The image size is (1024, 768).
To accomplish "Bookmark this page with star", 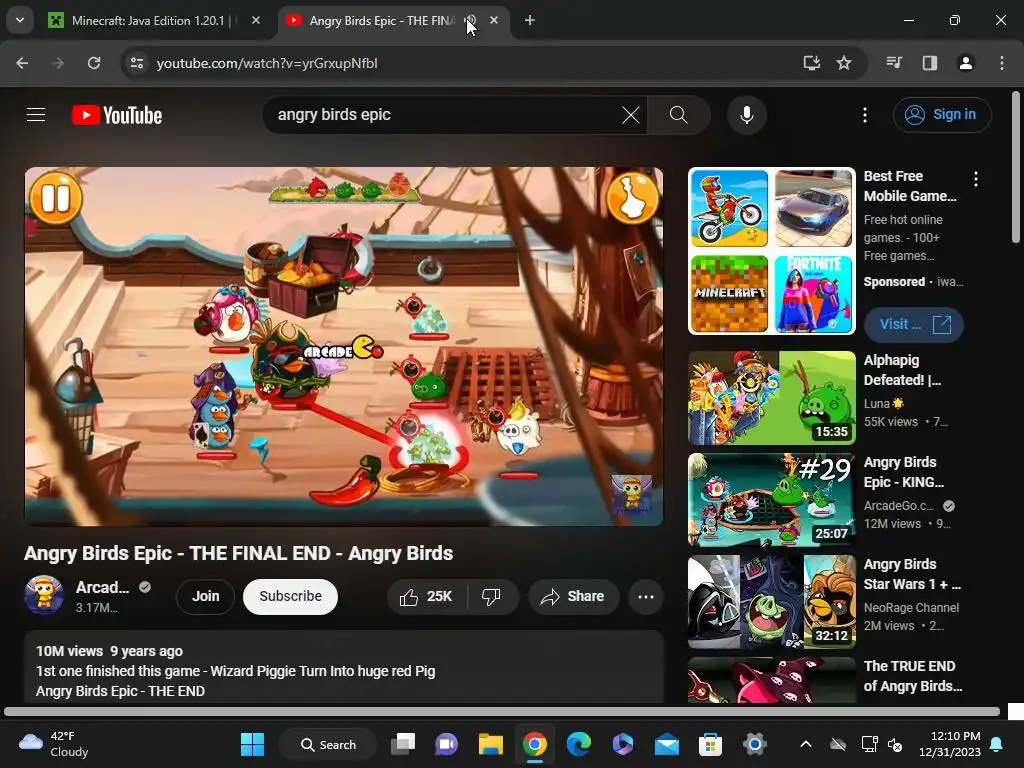I will 844,63.
